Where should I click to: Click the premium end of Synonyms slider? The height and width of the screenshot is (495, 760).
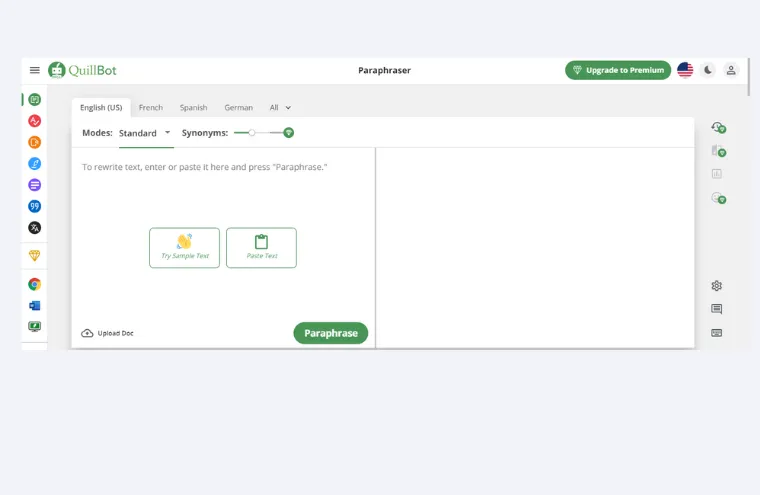(288, 132)
